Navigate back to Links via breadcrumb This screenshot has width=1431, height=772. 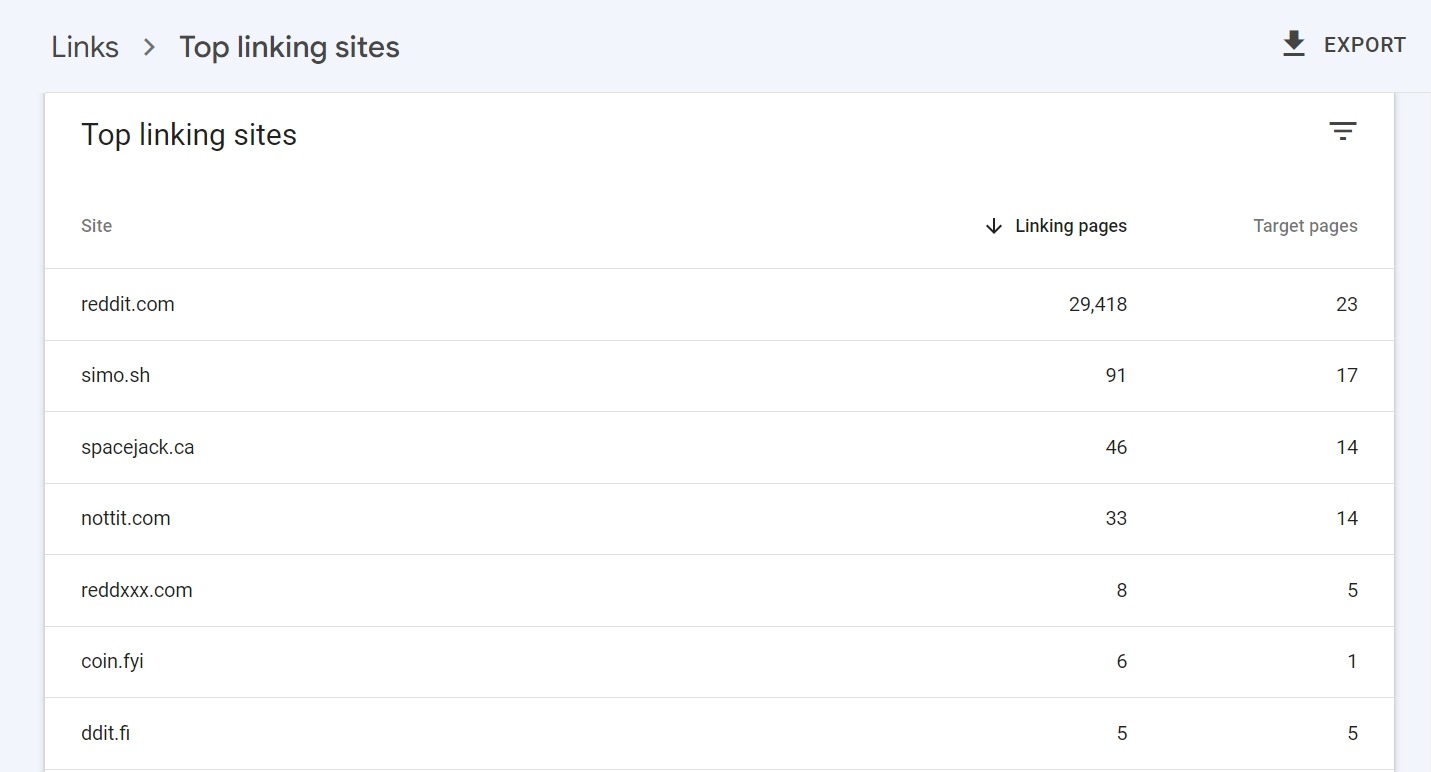click(85, 46)
